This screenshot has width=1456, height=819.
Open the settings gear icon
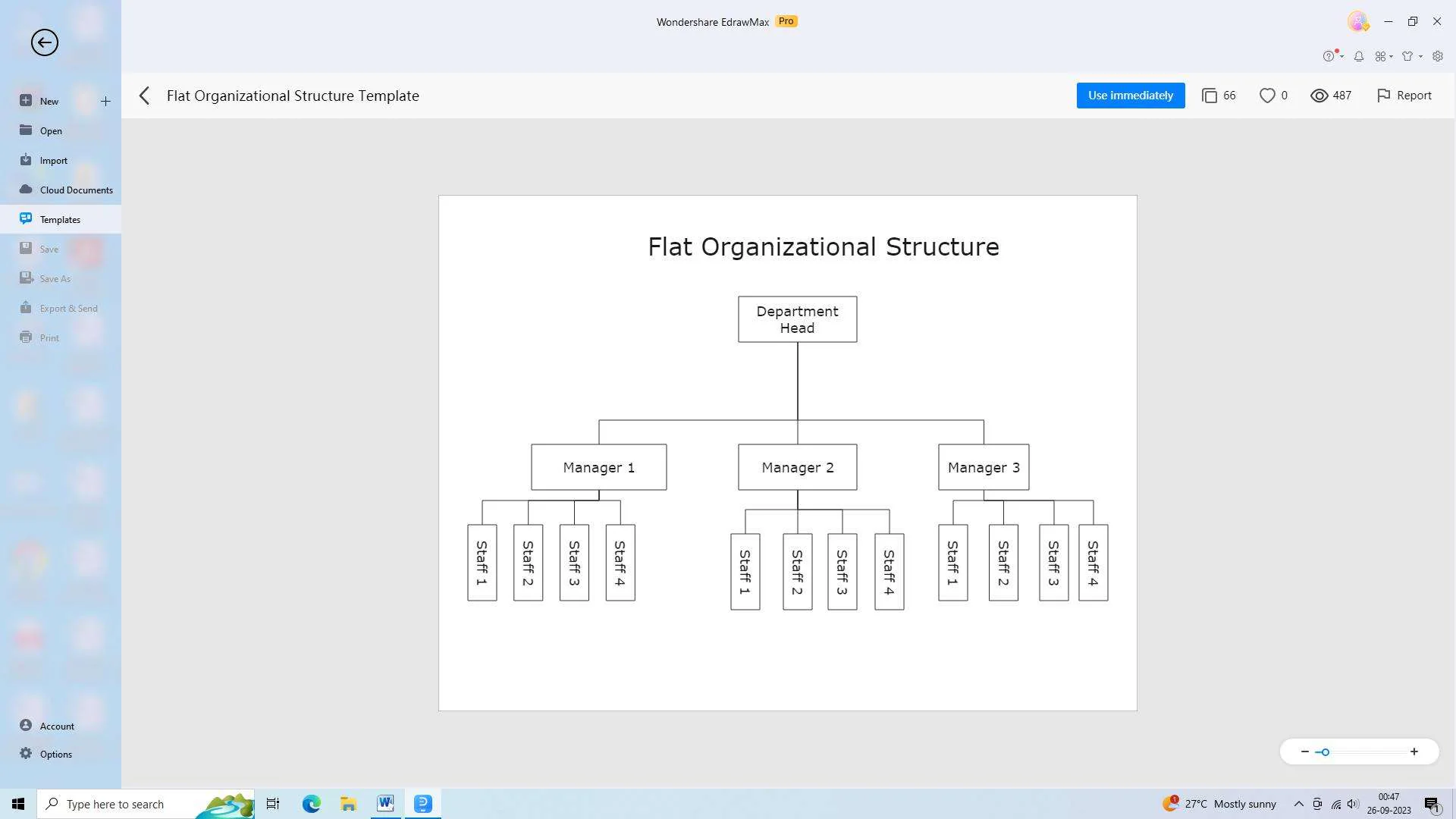click(x=1437, y=56)
